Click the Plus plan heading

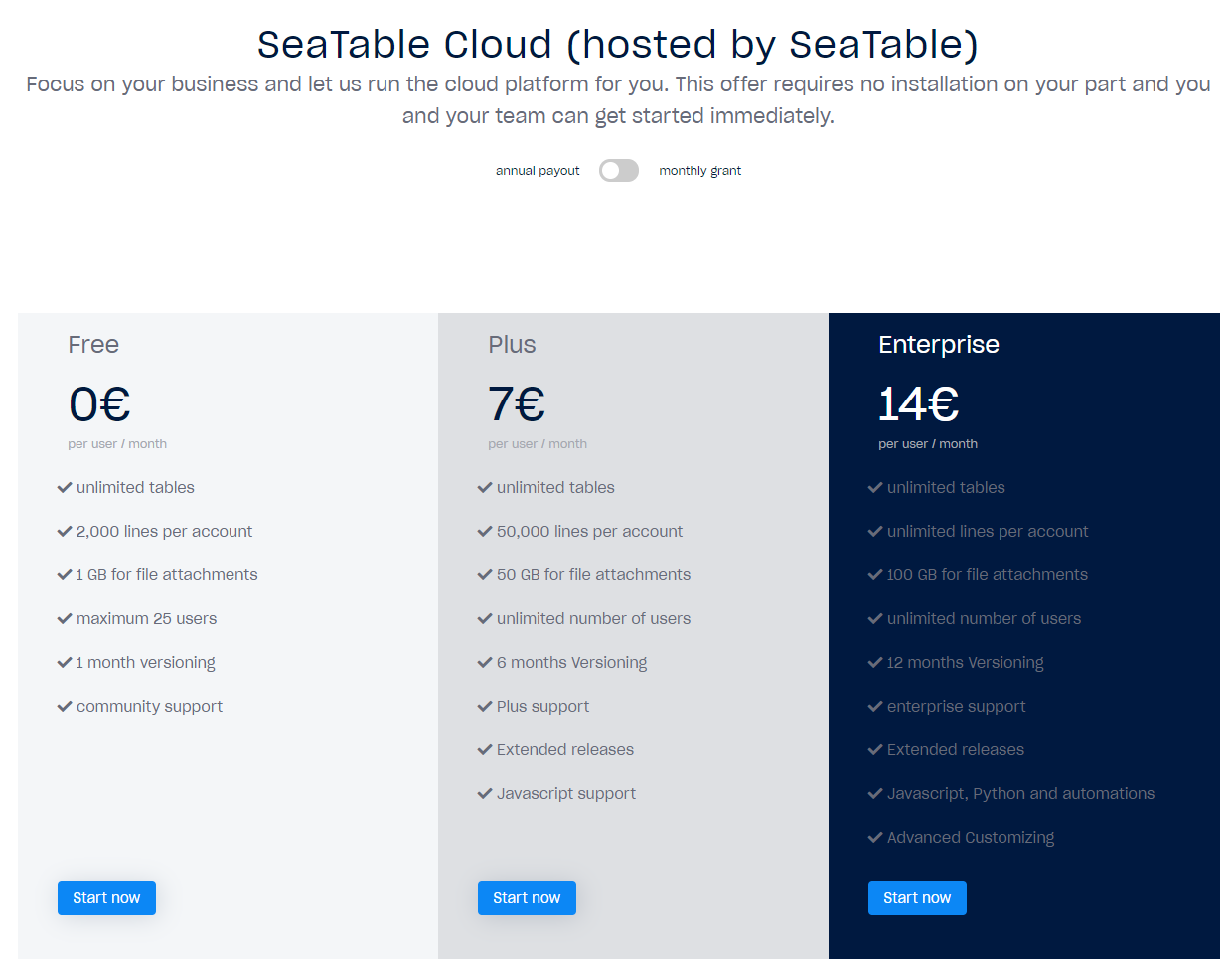512,345
